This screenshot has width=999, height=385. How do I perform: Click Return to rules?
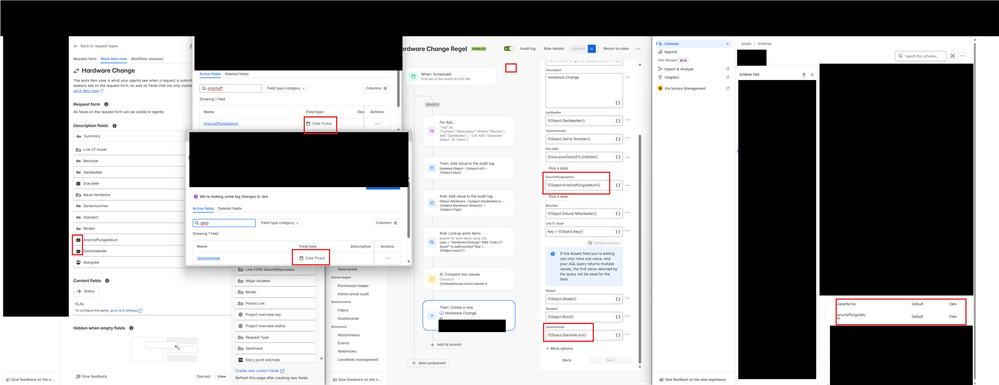pos(616,48)
